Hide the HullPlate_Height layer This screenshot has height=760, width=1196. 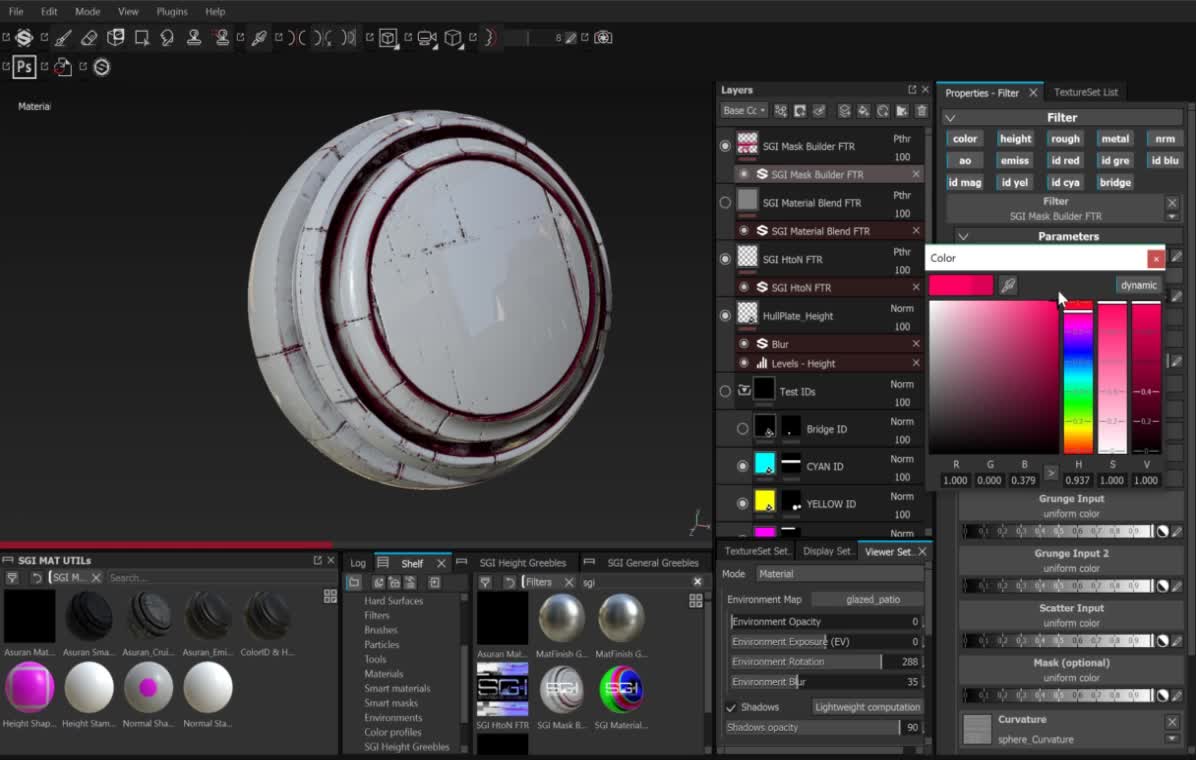click(725, 315)
